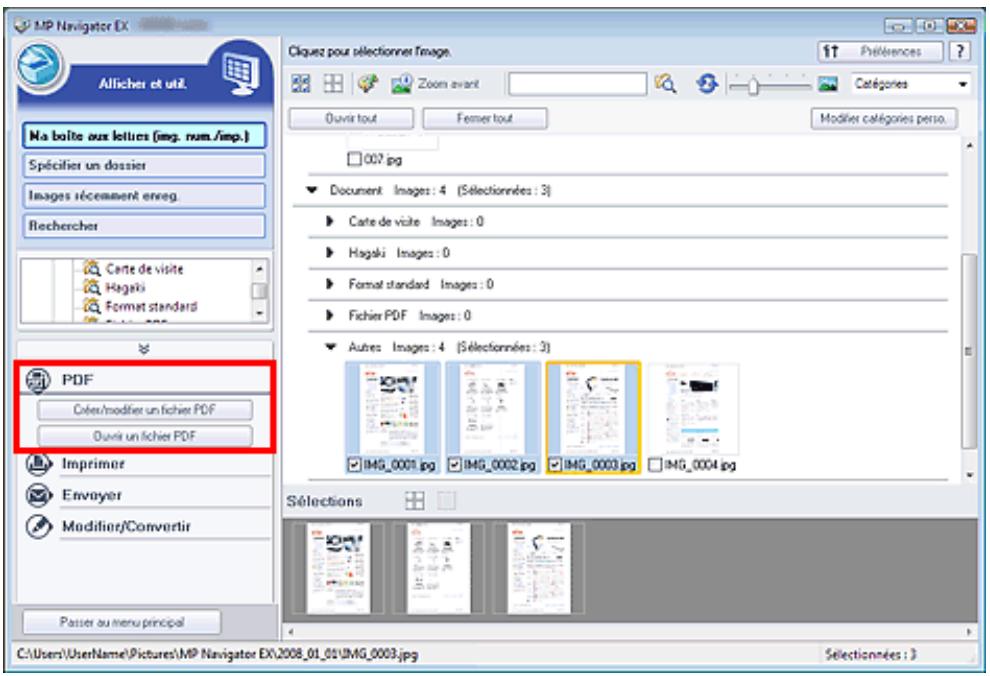Click down arrow of category tree scrollbar

point(259,314)
